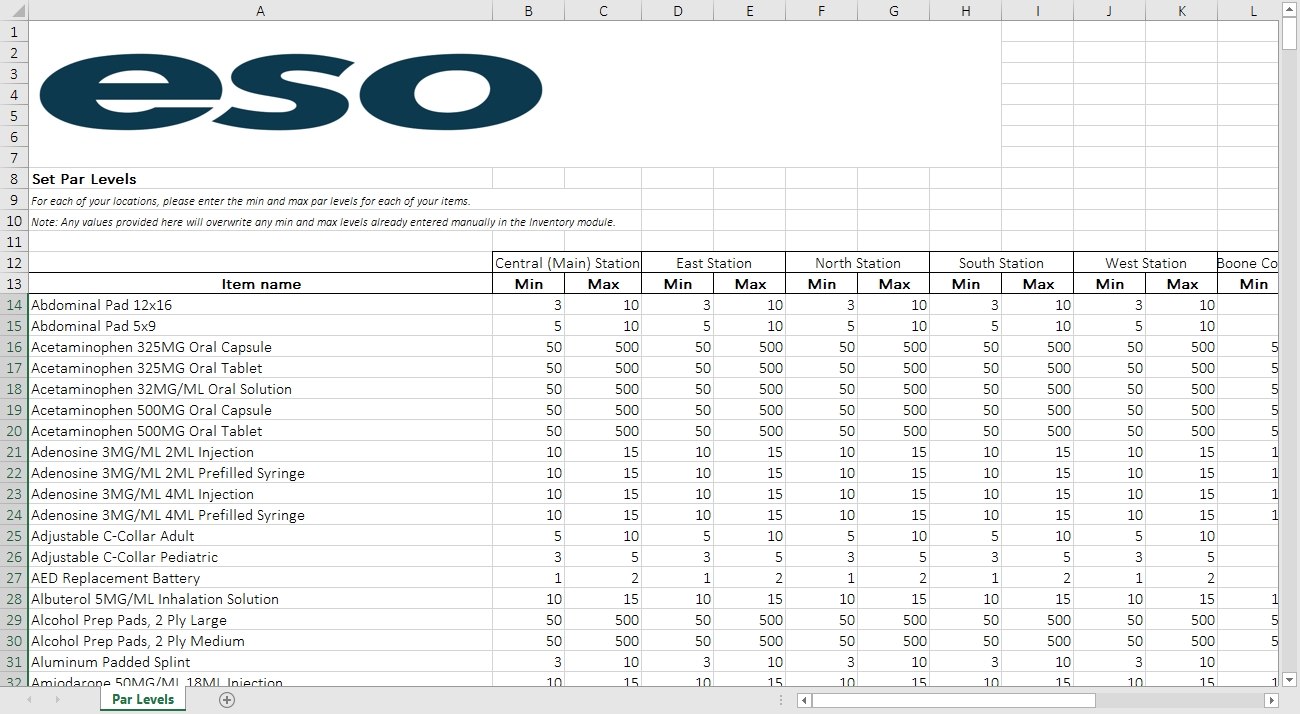Click the vertical scrollbar thumb
1300x714 pixels.
(x=1289, y=33)
